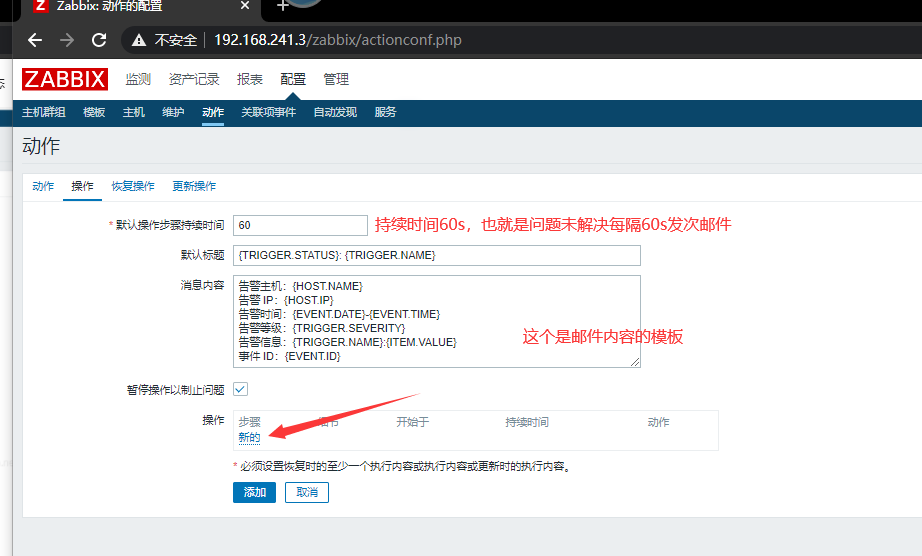This screenshot has width=922, height=556.
Task: Close the Zabbix browser tab
Action: point(245,6)
